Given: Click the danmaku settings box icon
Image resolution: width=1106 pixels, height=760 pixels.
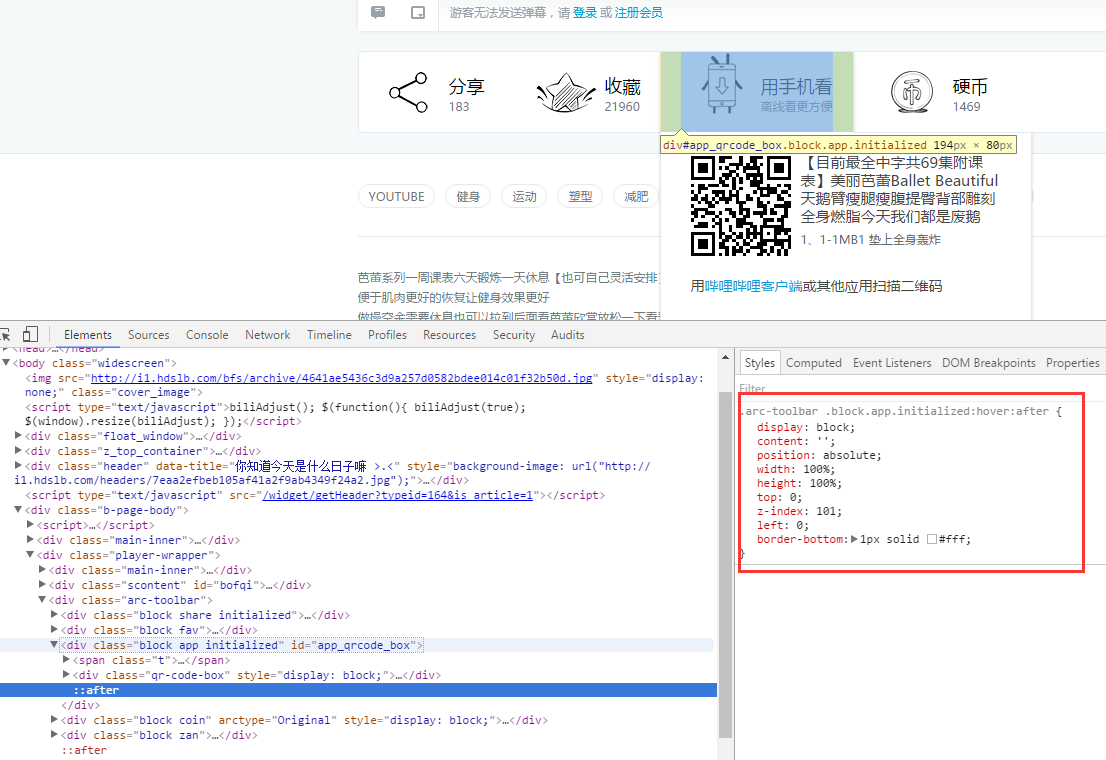Looking at the screenshot, I should point(418,12).
